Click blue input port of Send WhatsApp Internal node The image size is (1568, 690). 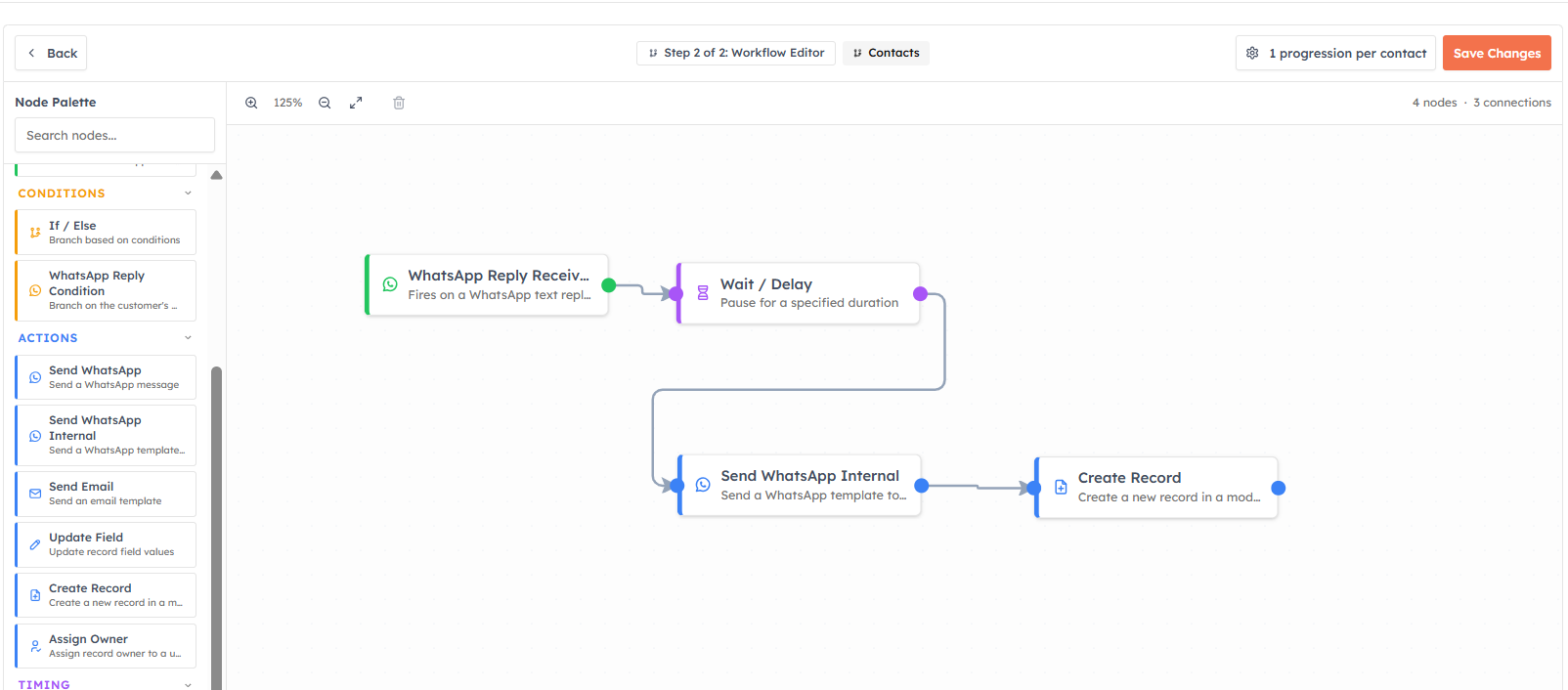tap(677, 486)
